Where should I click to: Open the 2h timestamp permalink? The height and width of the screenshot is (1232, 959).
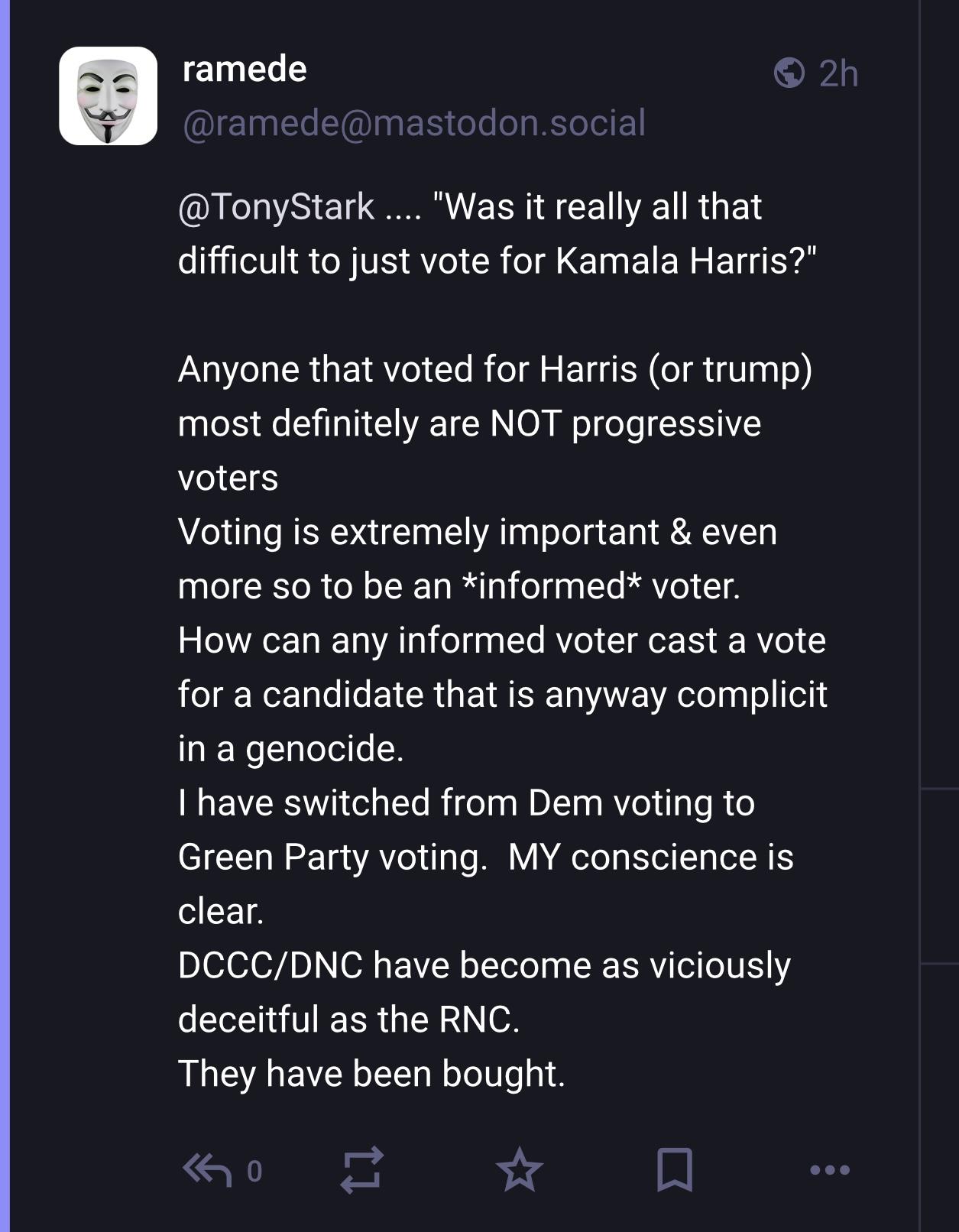tap(838, 74)
